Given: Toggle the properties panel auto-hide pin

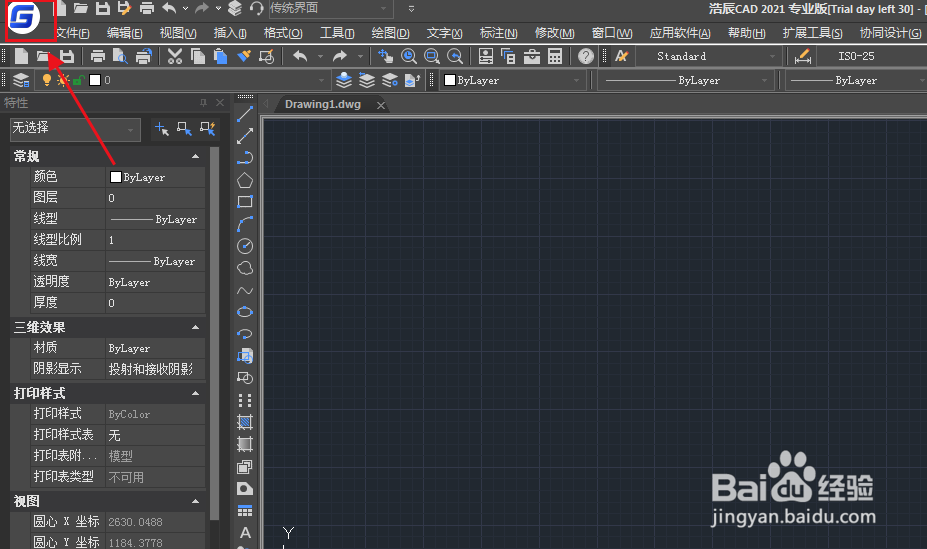Looking at the screenshot, I should click(203, 103).
